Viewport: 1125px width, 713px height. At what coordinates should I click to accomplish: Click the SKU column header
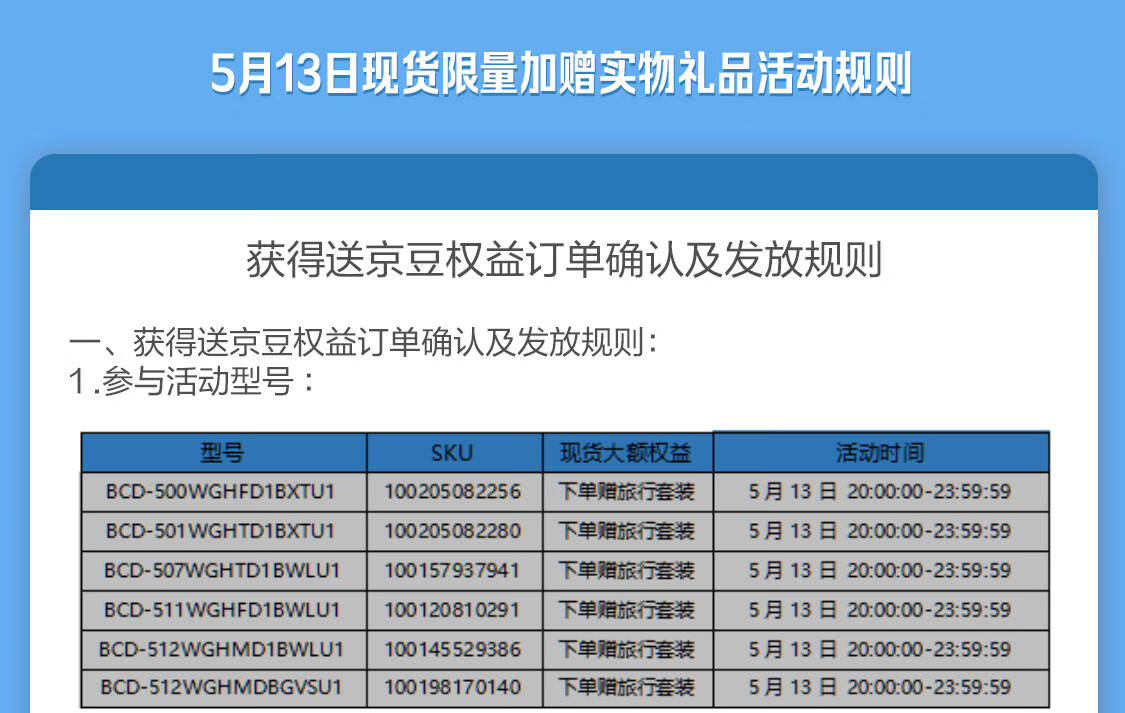[x=454, y=453]
